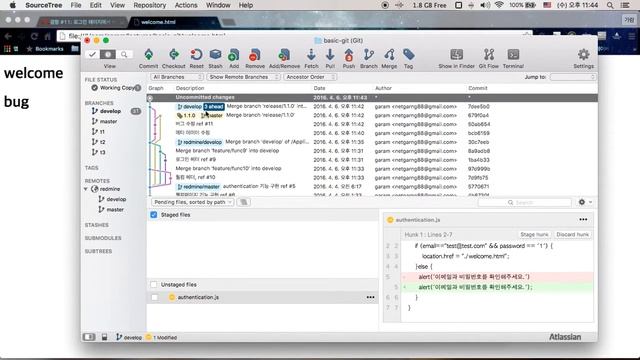Switch to log history view button
The height and width of the screenshot is (360, 640).
pos(108,54)
